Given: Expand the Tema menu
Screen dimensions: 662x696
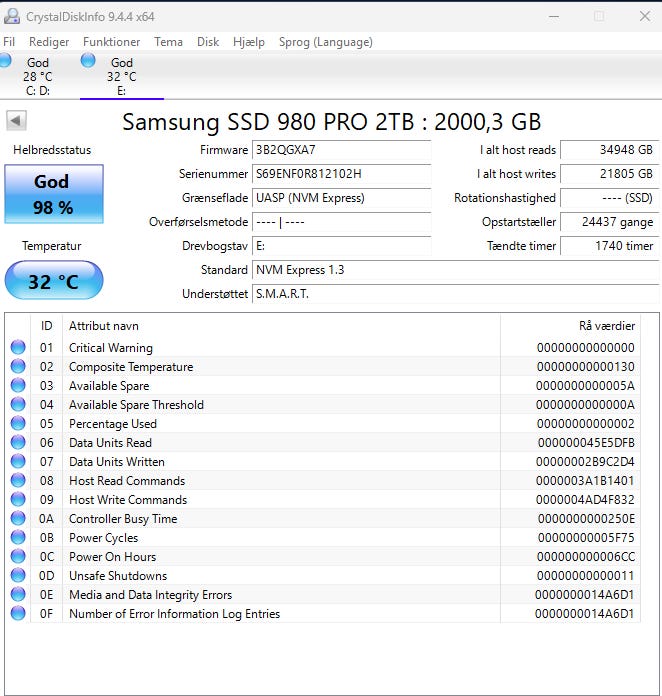Looking at the screenshot, I should [168, 42].
